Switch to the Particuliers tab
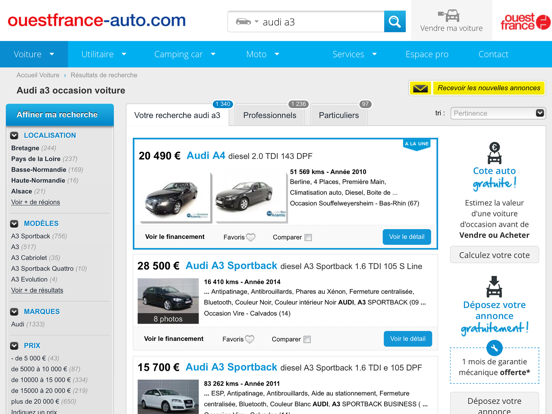This screenshot has width=552, height=414. point(339,115)
